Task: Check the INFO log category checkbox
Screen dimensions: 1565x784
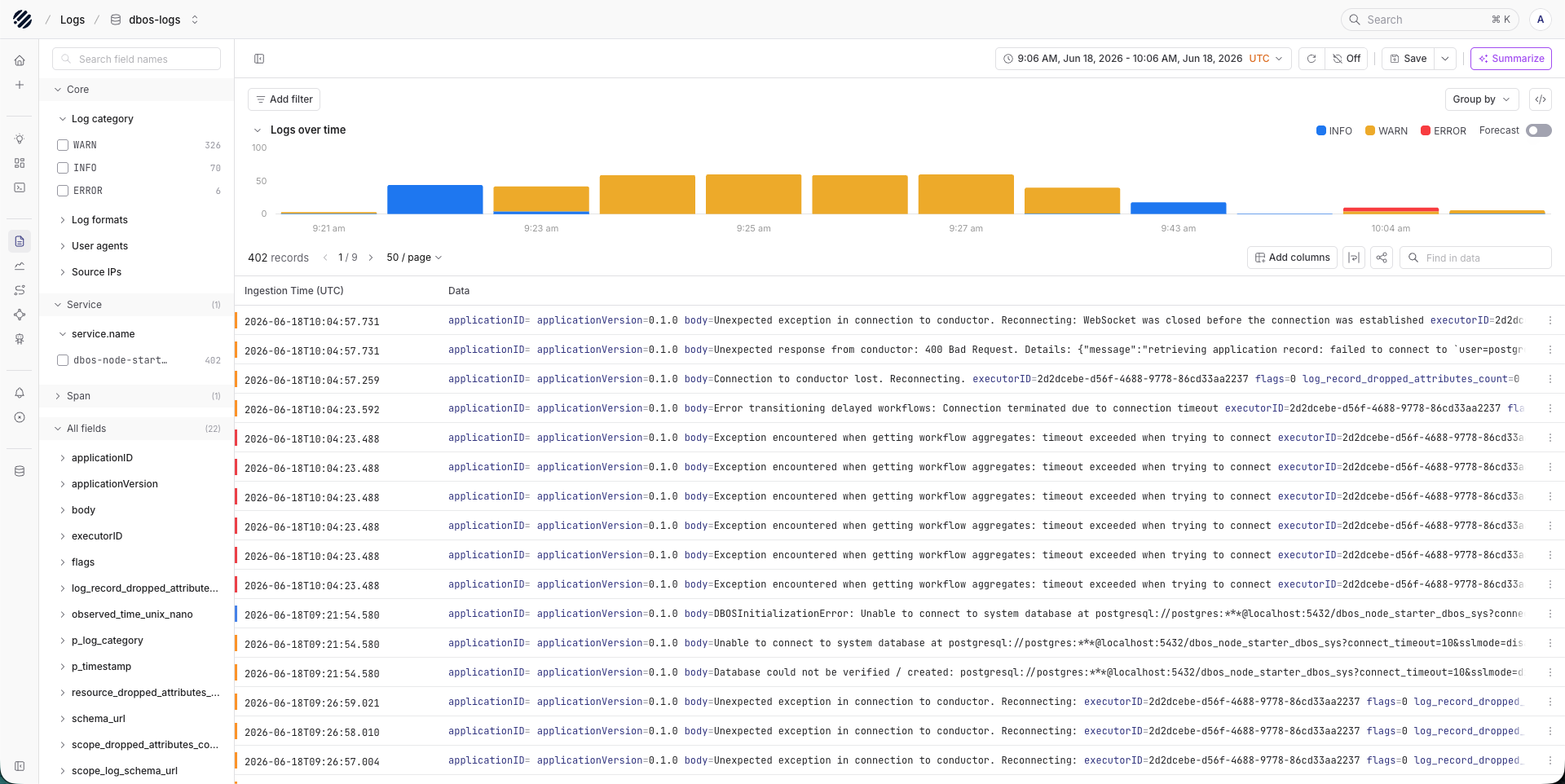Action: pos(63,168)
